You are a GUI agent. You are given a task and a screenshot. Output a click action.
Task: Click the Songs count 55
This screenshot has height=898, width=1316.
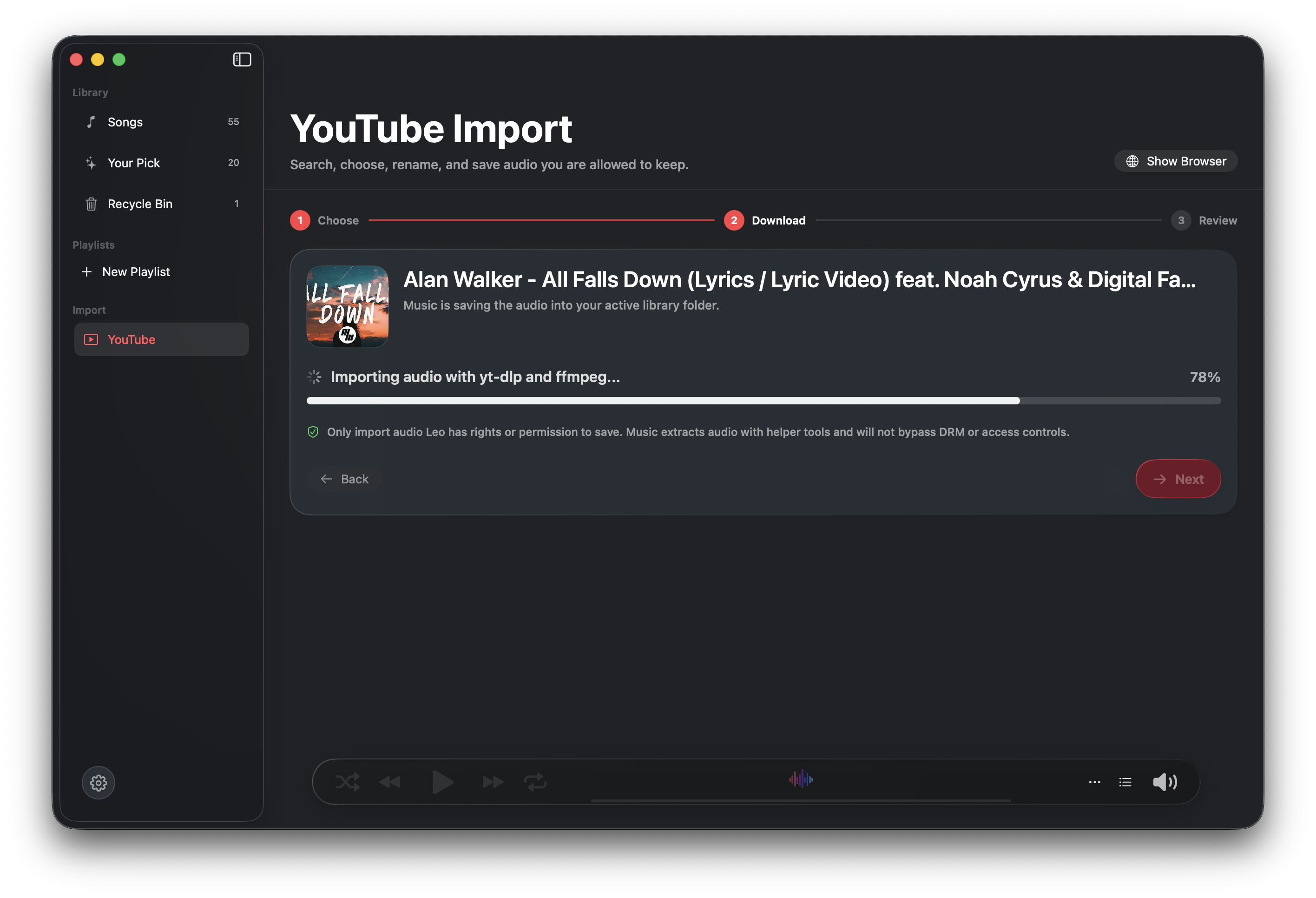(233, 122)
